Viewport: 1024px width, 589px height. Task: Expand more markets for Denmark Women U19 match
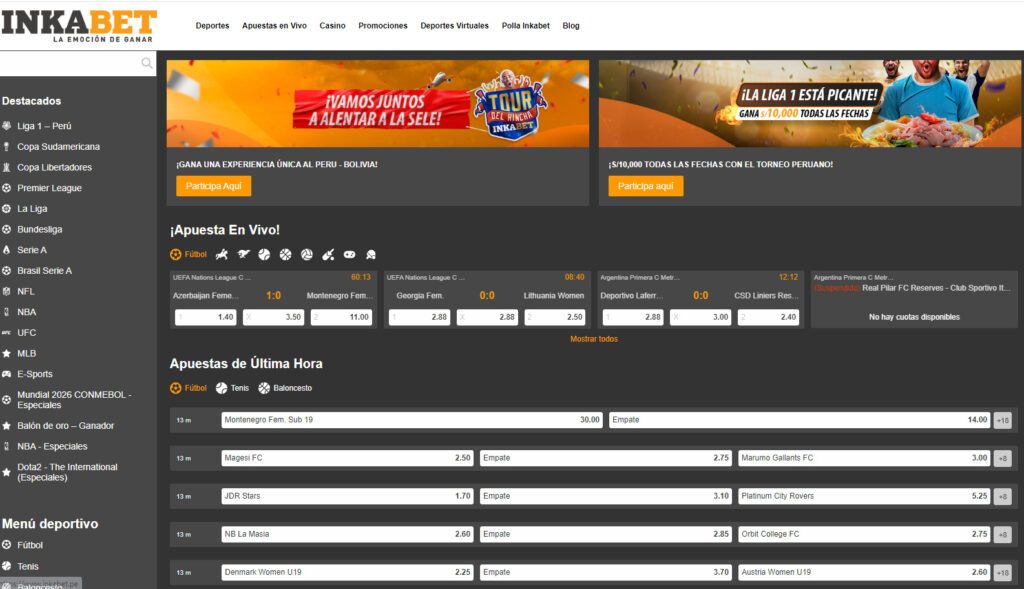click(1003, 573)
